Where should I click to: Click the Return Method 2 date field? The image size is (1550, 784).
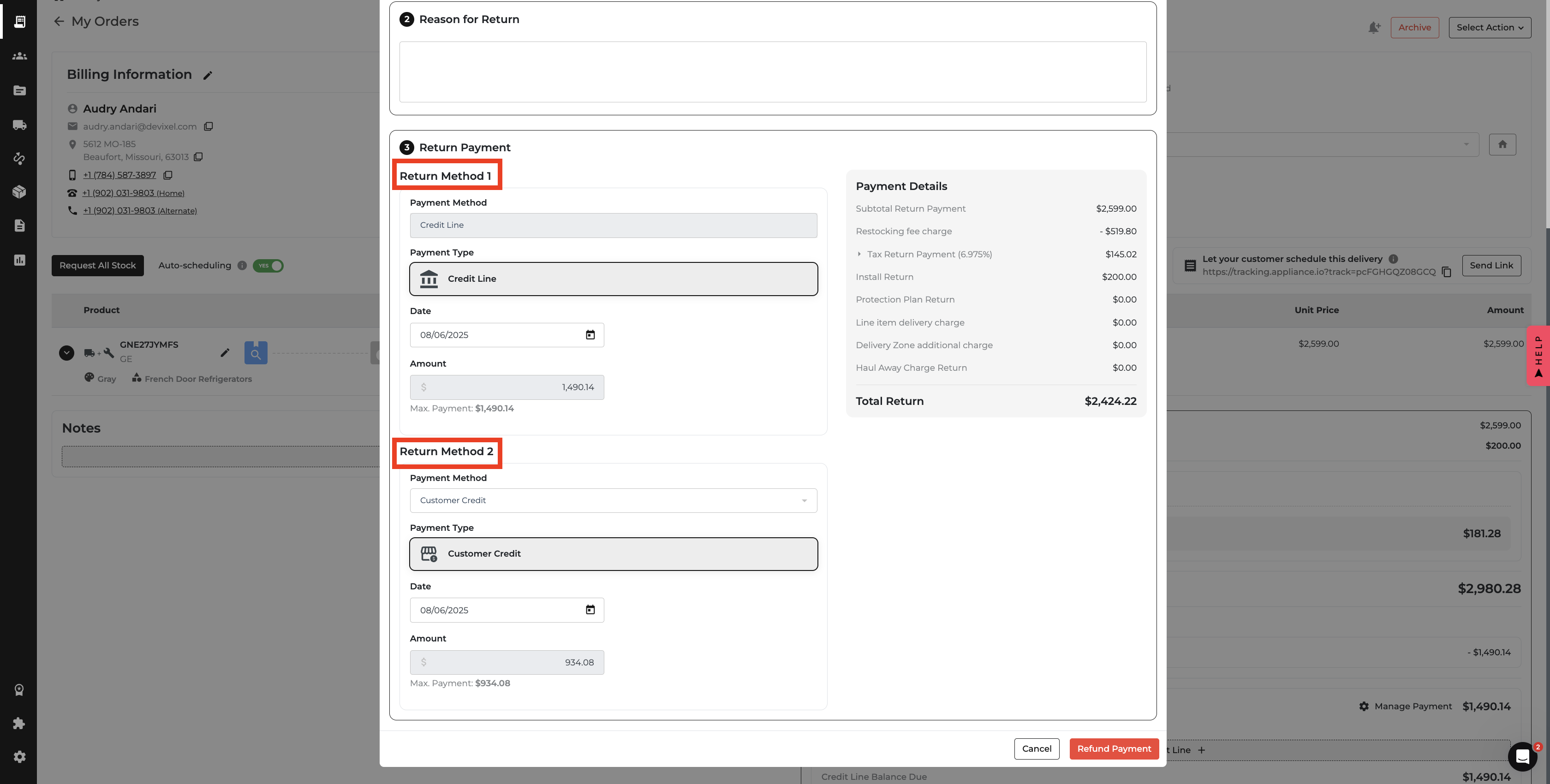(507, 610)
